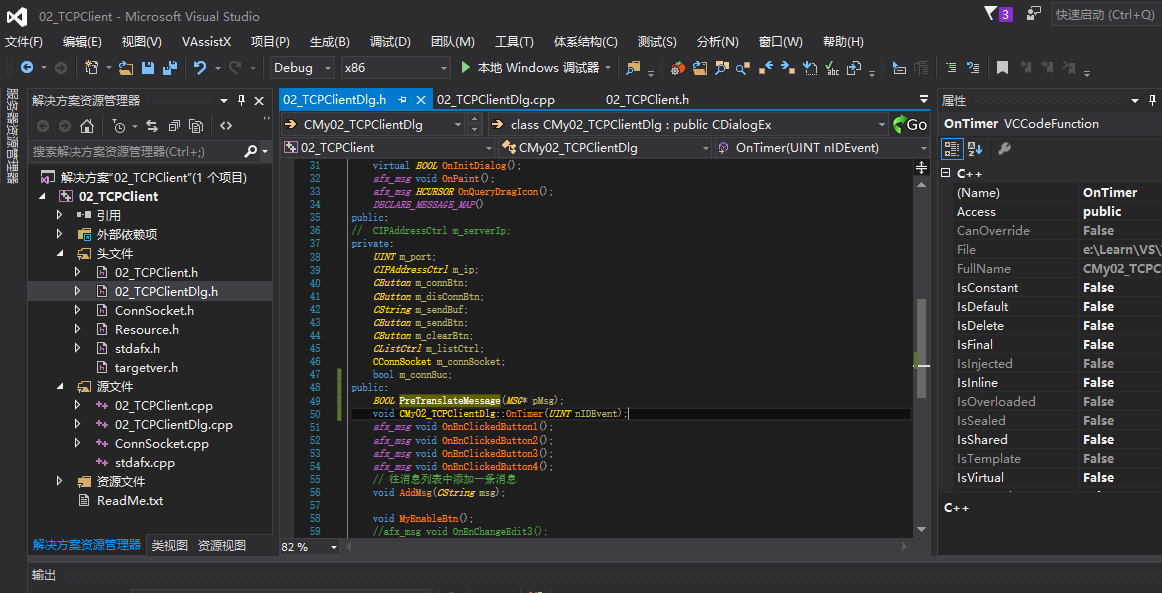This screenshot has width=1162, height=593.
Task: Toggle the pin on 02_TCPClientDlg.h tab
Action: tap(402, 99)
